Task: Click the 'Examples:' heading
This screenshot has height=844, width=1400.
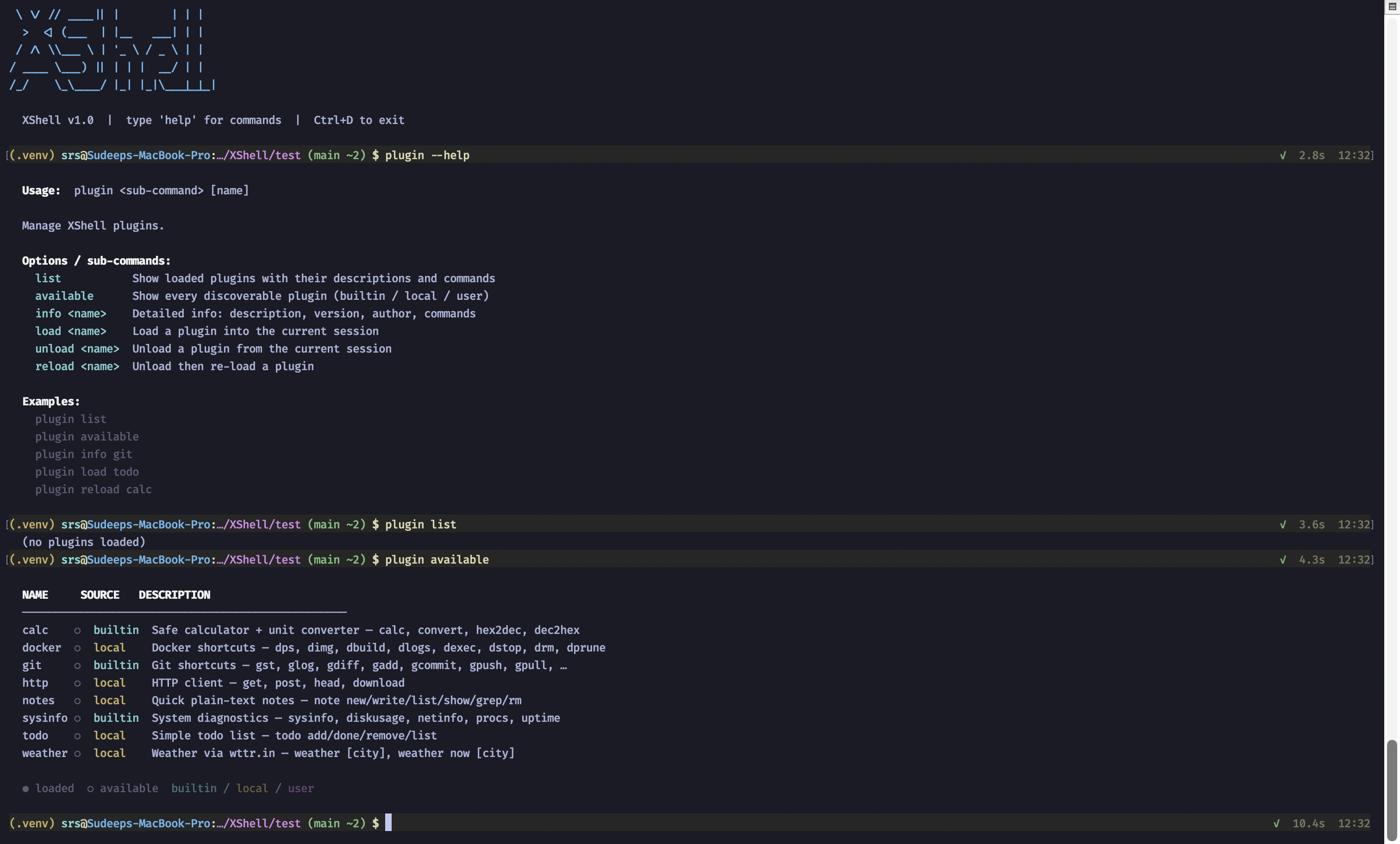Action: coord(51,402)
